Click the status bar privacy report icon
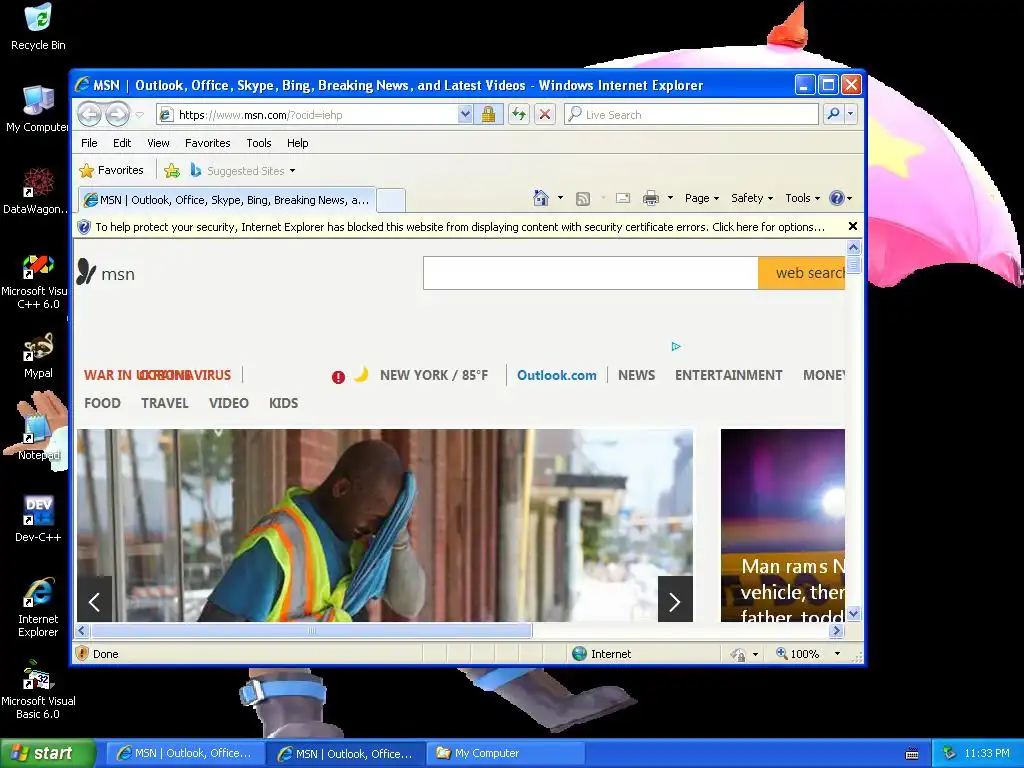This screenshot has height=768, width=1024. (x=739, y=654)
